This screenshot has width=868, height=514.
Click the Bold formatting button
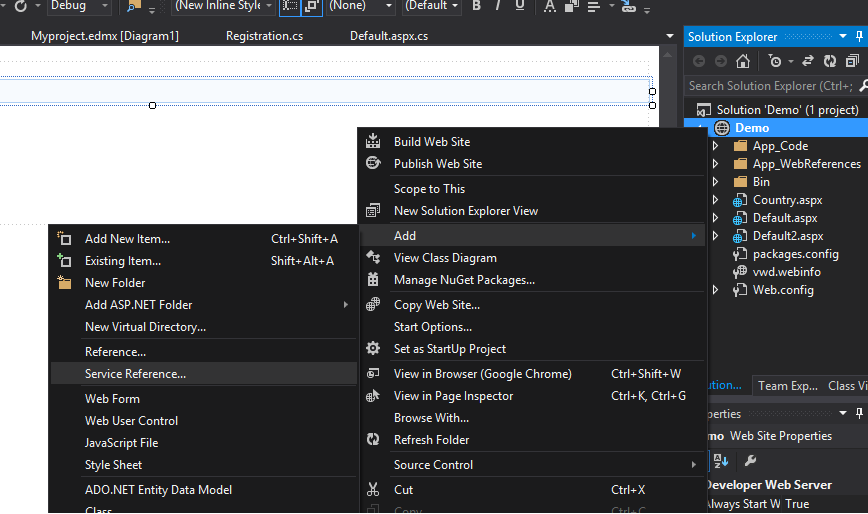[476, 6]
